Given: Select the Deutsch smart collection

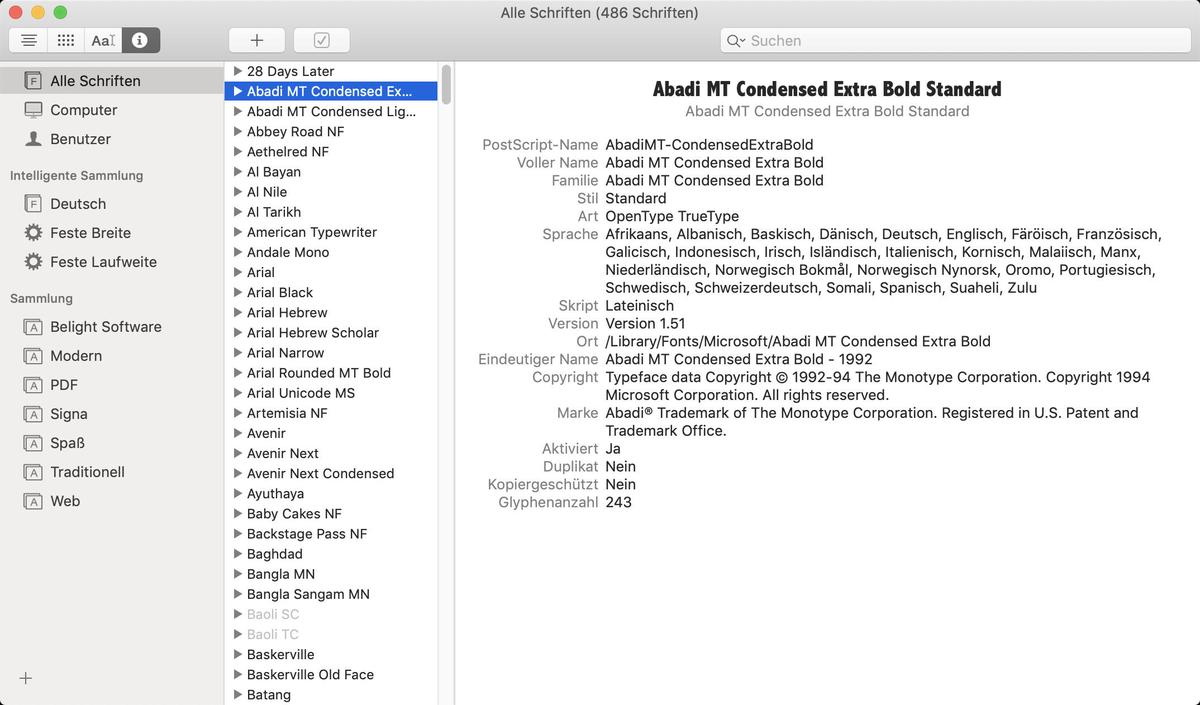Looking at the screenshot, I should (111, 204).
